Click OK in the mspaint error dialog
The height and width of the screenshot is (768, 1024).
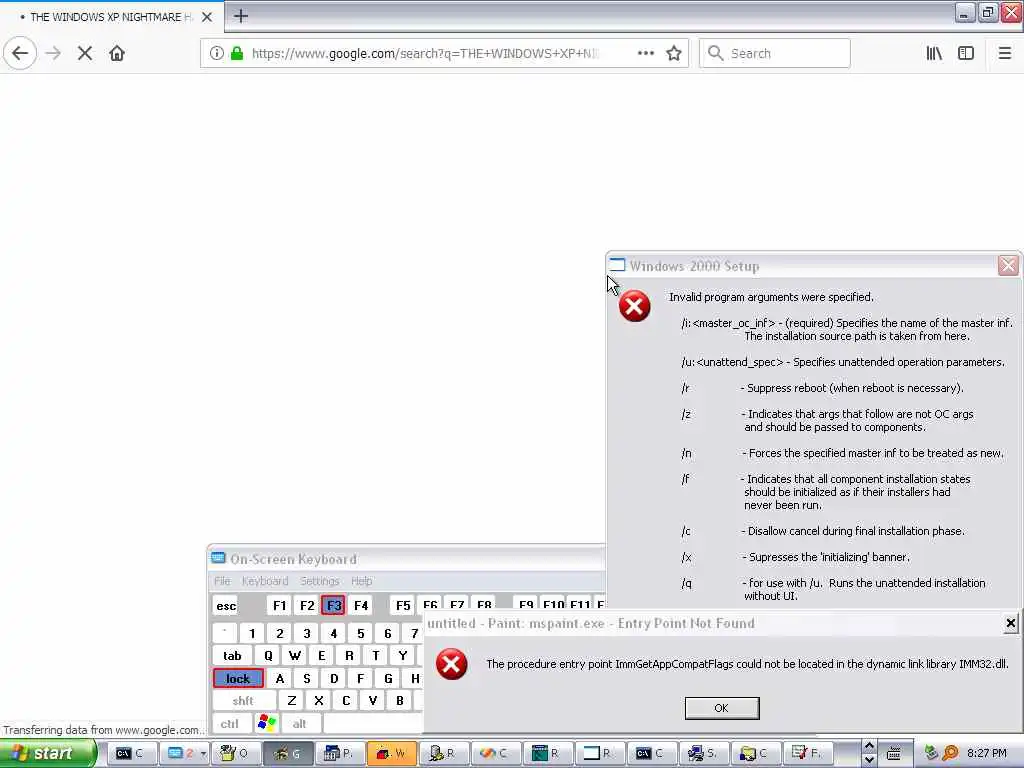pos(722,708)
